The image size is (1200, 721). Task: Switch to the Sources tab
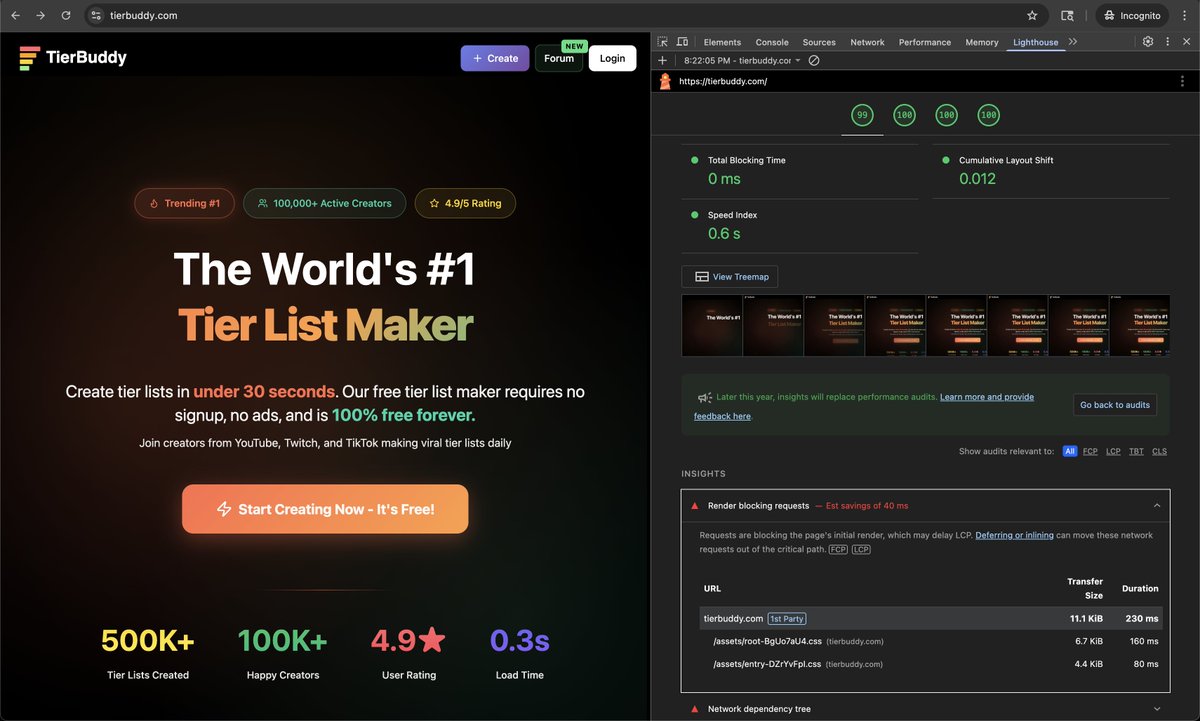(819, 42)
